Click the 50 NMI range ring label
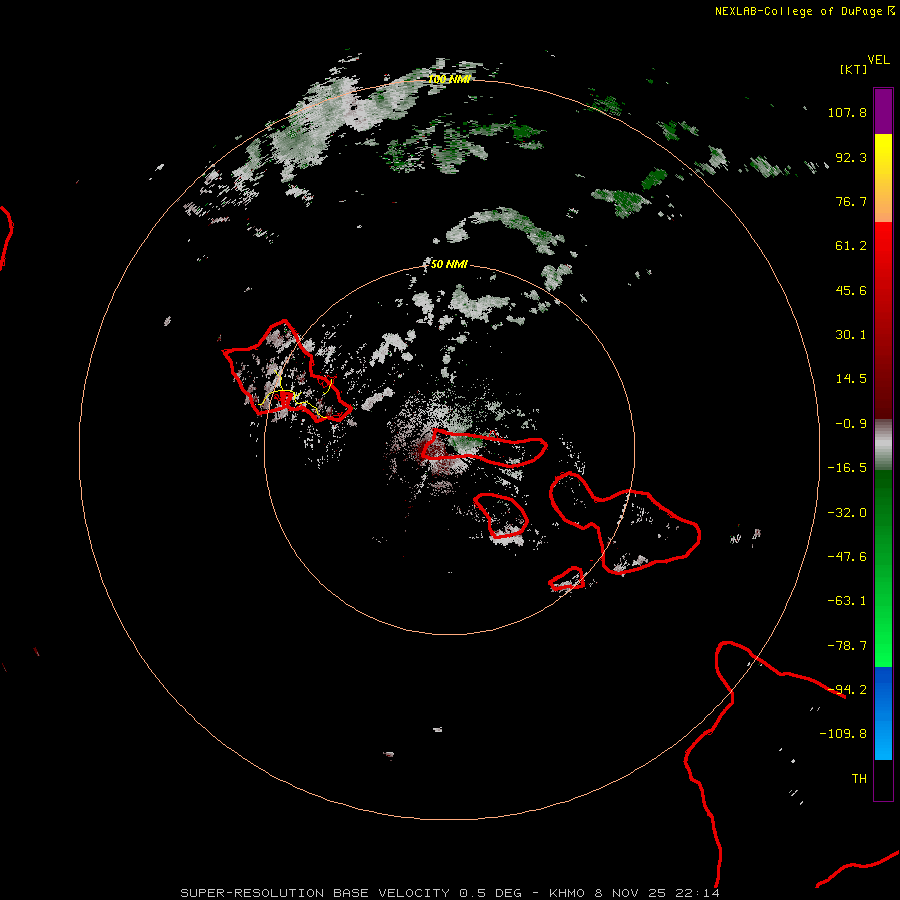900x900 pixels. click(x=449, y=265)
